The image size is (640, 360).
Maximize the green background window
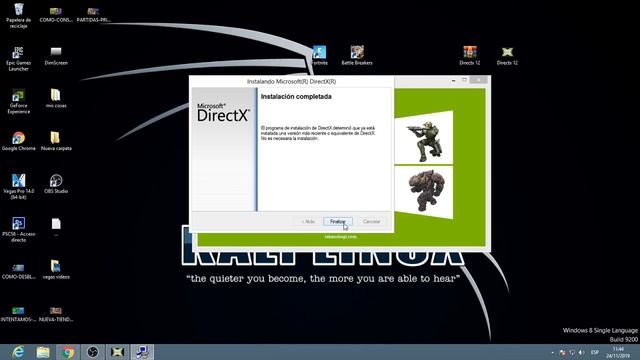[x=464, y=80]
